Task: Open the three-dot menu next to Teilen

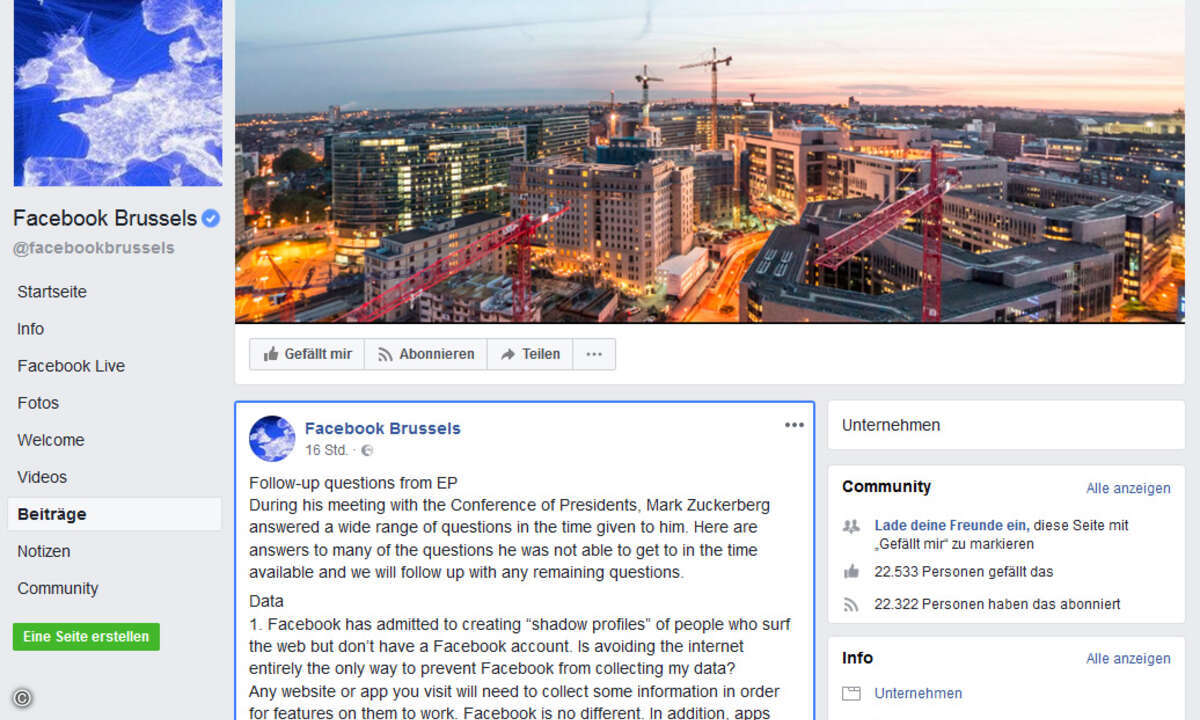Action: [594, 354]
